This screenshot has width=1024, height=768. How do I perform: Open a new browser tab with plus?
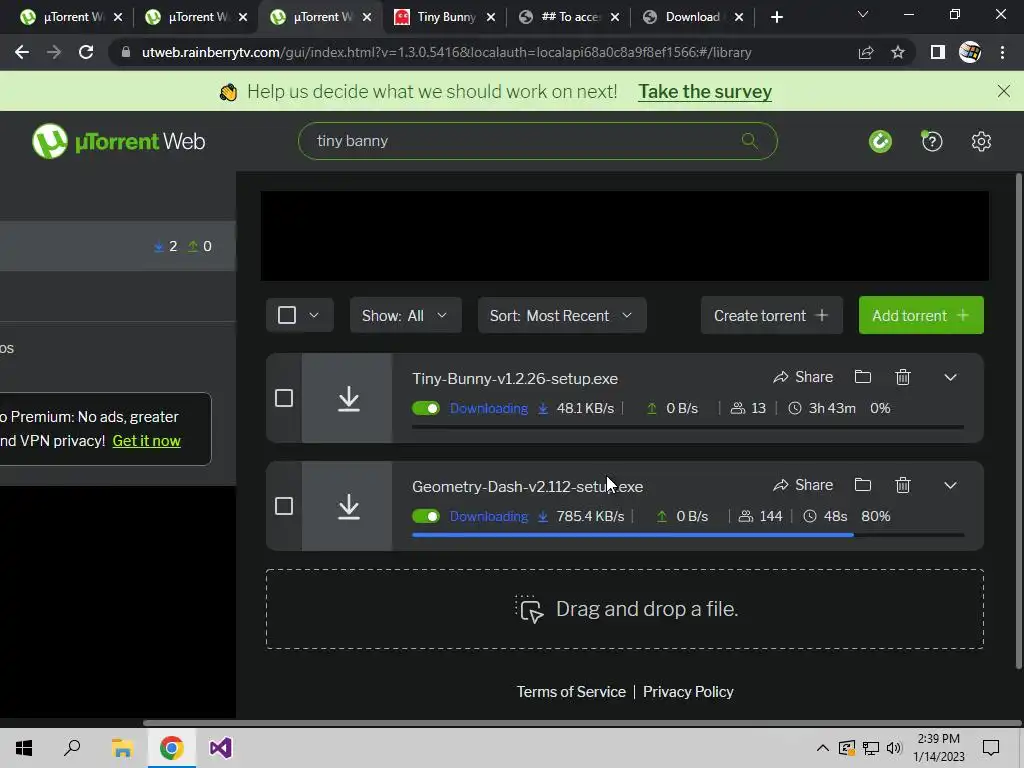click(x=776, y=17)
